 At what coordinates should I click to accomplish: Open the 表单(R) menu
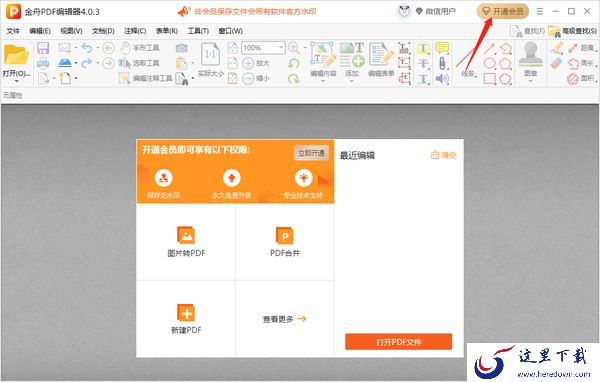[x=167, y=31]
